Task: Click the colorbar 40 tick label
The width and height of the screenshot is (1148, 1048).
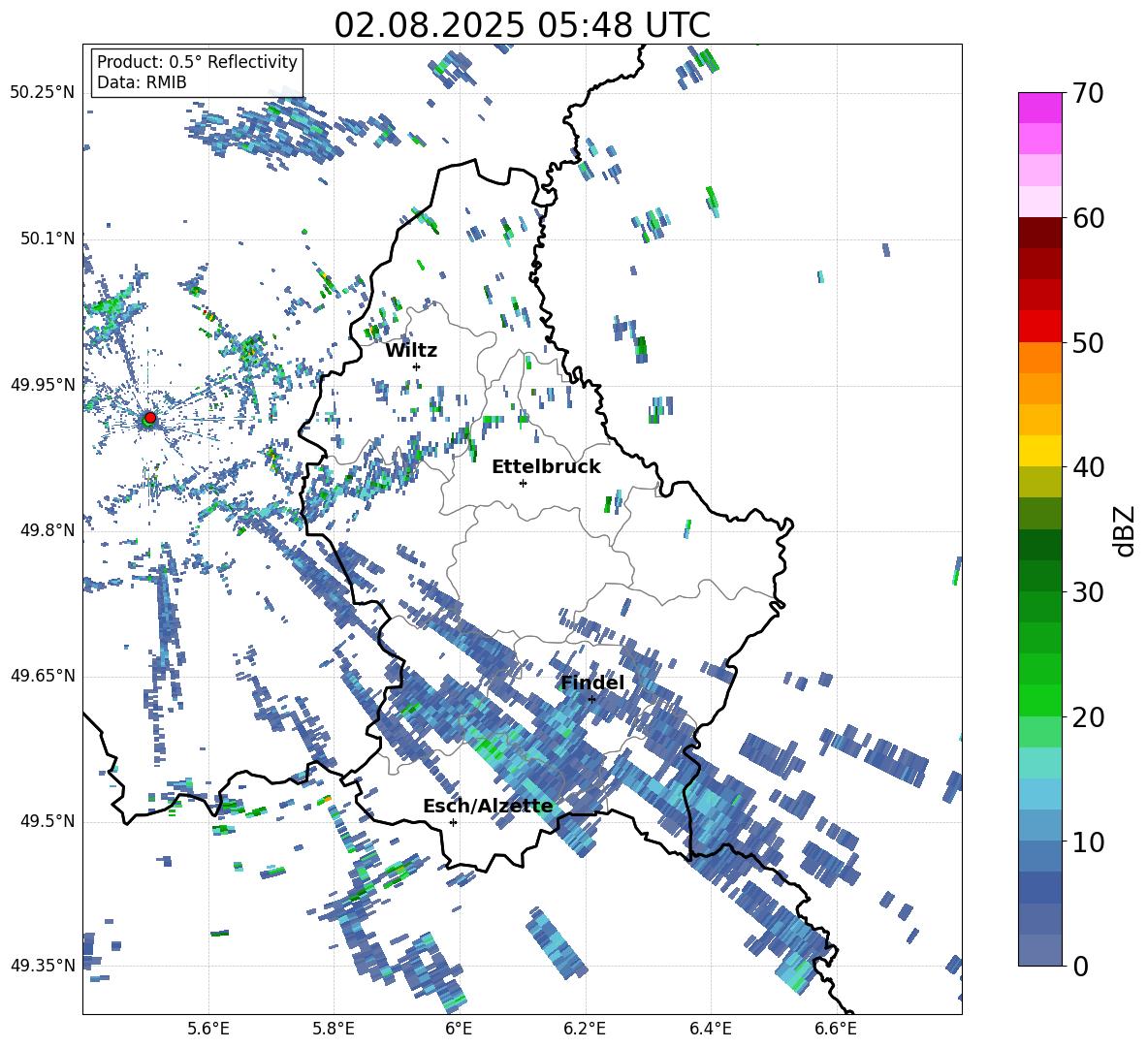Action: (x=1088, y=467)
